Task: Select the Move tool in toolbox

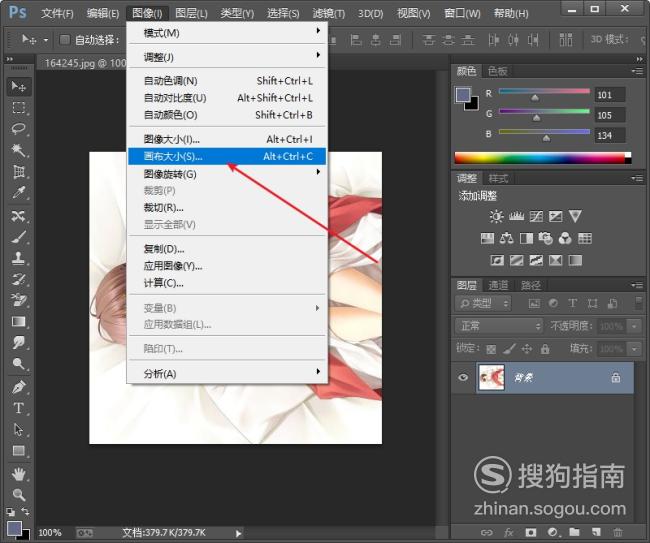Action: point(18,86)
